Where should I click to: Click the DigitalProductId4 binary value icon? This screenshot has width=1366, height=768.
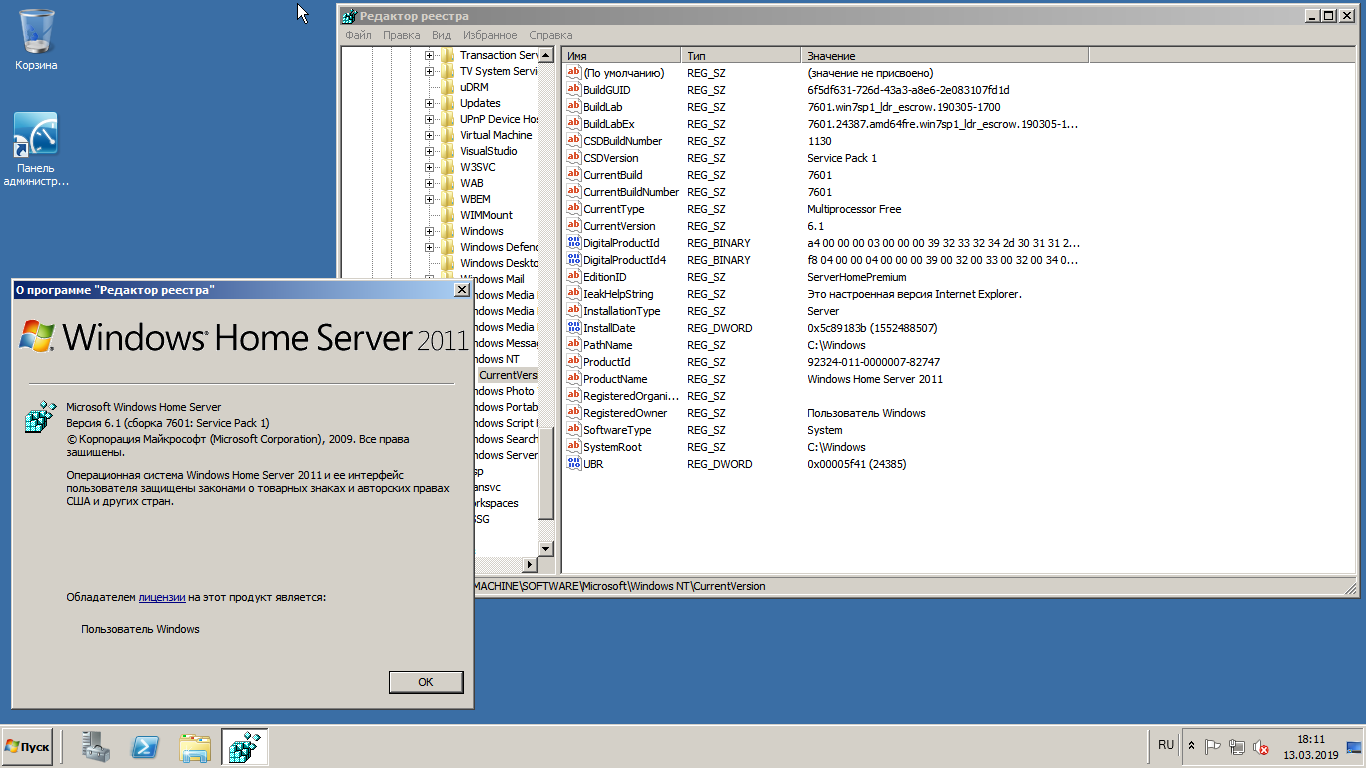574,260
